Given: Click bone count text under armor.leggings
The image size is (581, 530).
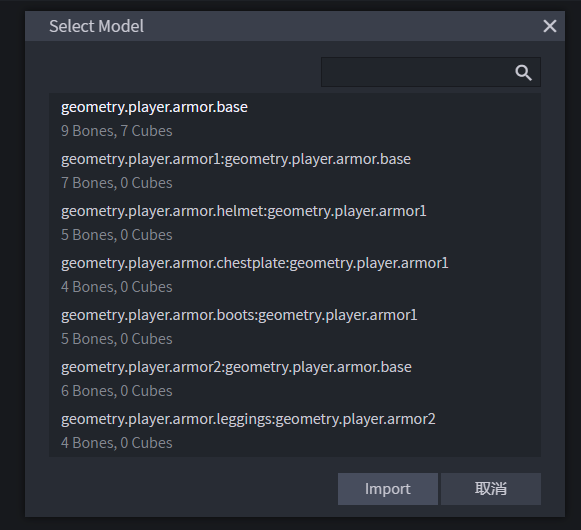Looking at the screenshot, I should [x=117, y=443].
